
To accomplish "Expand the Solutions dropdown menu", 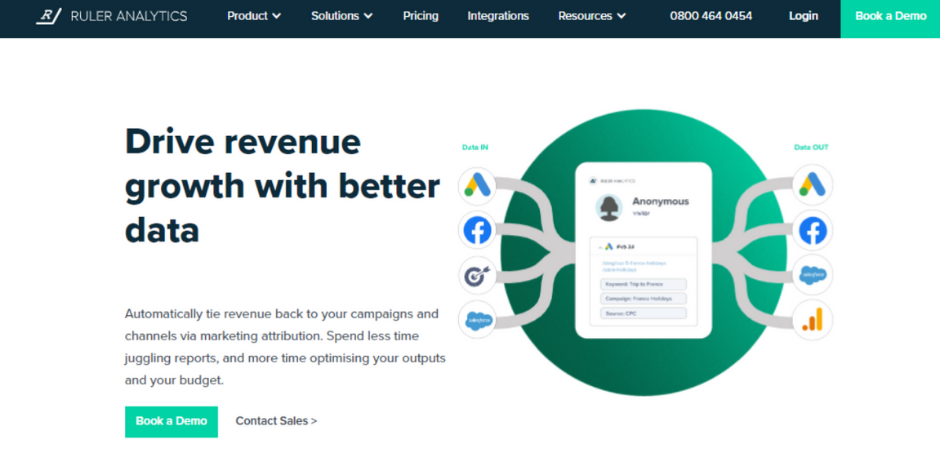I will coord(342,16).
